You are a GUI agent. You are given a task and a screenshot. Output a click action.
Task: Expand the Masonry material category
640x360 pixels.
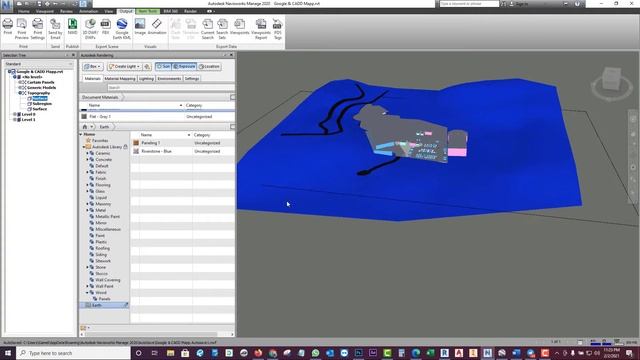(87, 204)
